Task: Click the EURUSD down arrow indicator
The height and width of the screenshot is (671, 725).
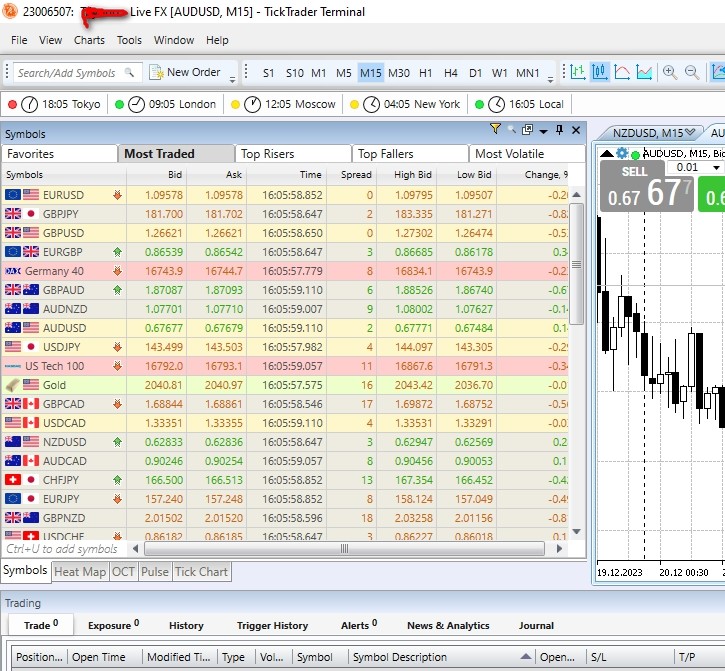Action: point(117,195)
